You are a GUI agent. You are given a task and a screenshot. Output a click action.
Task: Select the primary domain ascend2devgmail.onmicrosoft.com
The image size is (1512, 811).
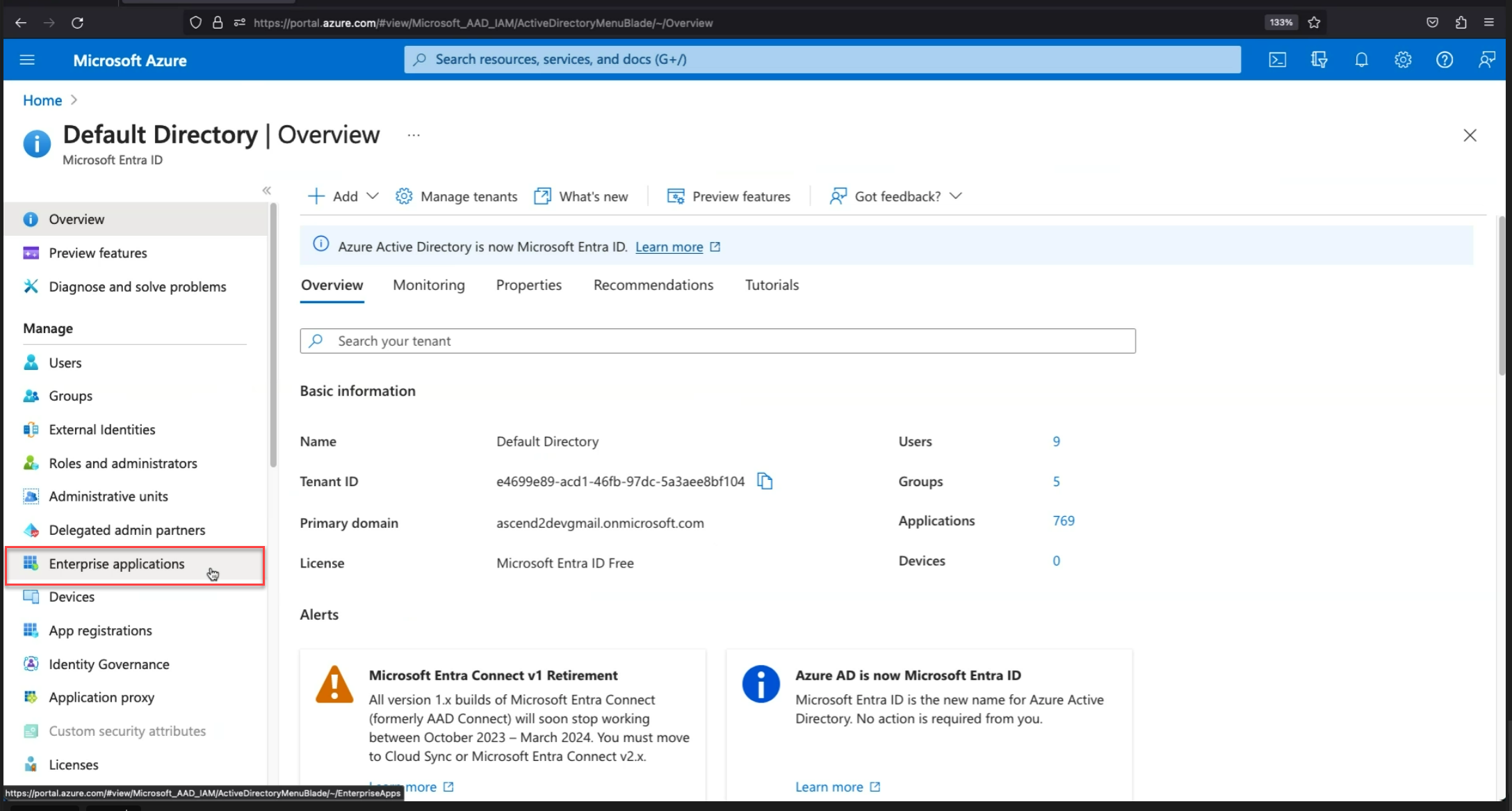pos(600,523)
